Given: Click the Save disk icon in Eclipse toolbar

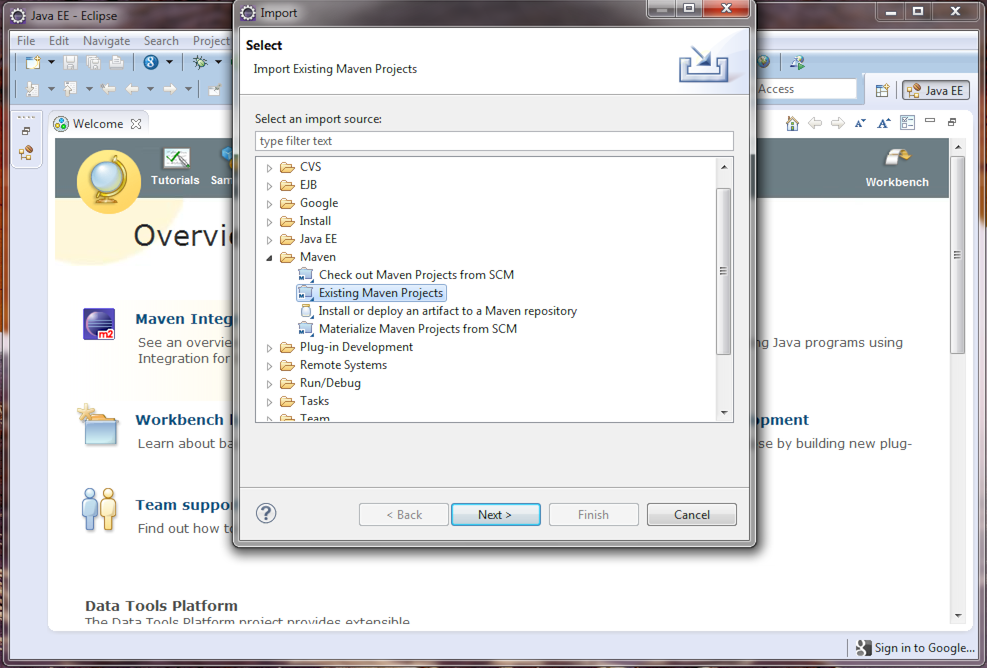Looking at the screenshot, I should coord(70,62).
